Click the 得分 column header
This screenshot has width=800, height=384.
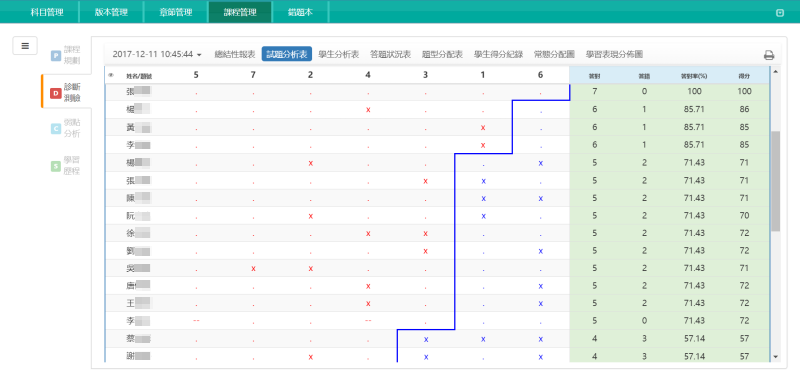pos(744,75)
